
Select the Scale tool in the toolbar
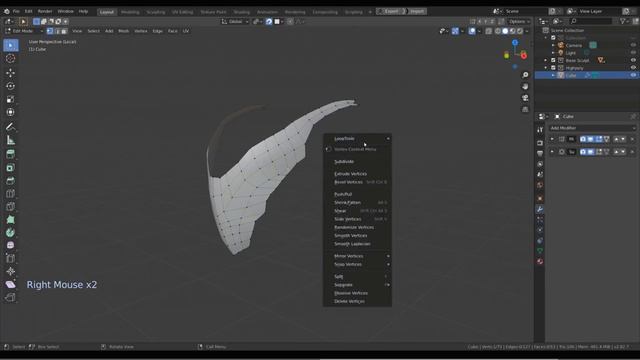[x=11, y=99]
